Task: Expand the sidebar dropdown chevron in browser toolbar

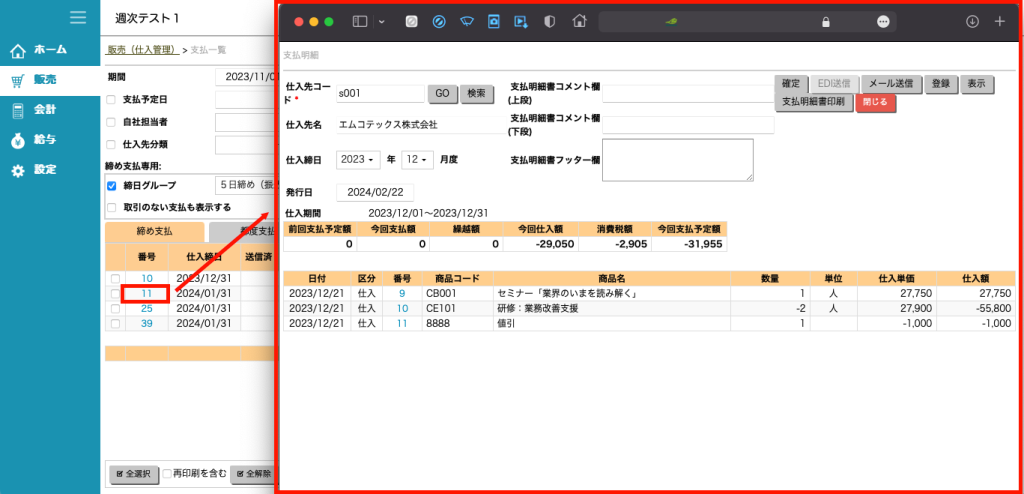Action: click(381, 22)
